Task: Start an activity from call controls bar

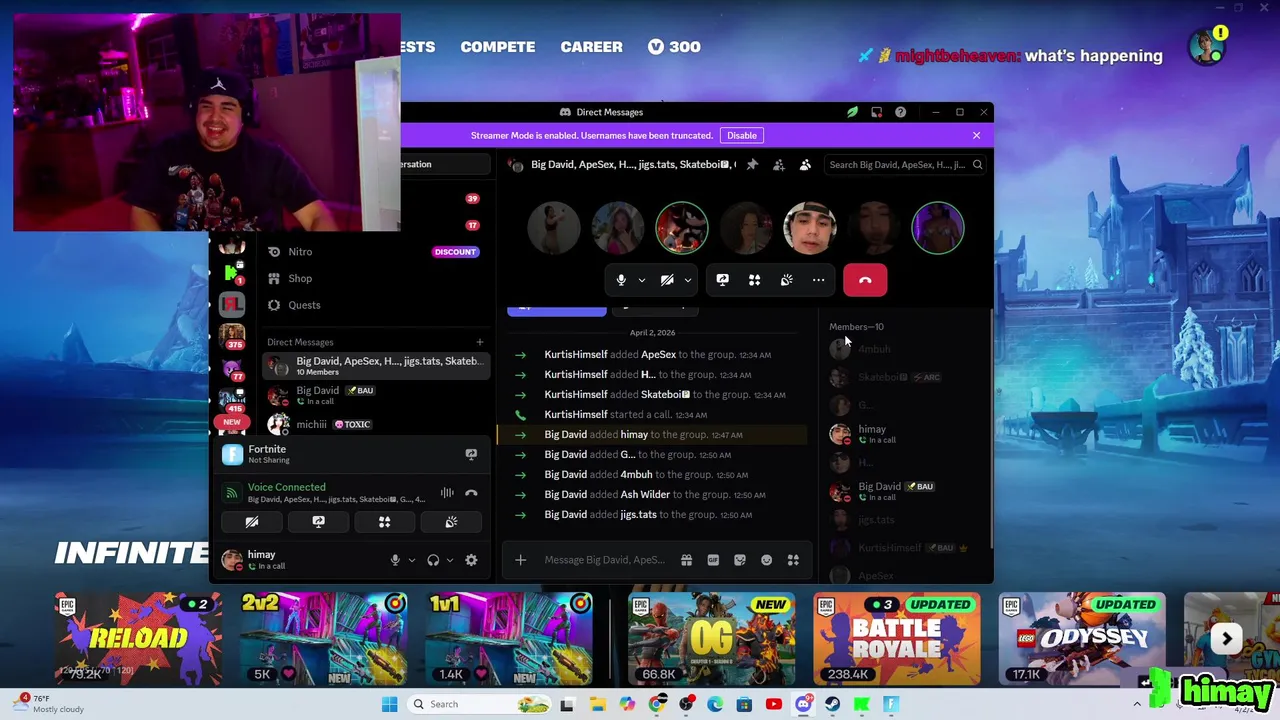Action: [754, 280]
